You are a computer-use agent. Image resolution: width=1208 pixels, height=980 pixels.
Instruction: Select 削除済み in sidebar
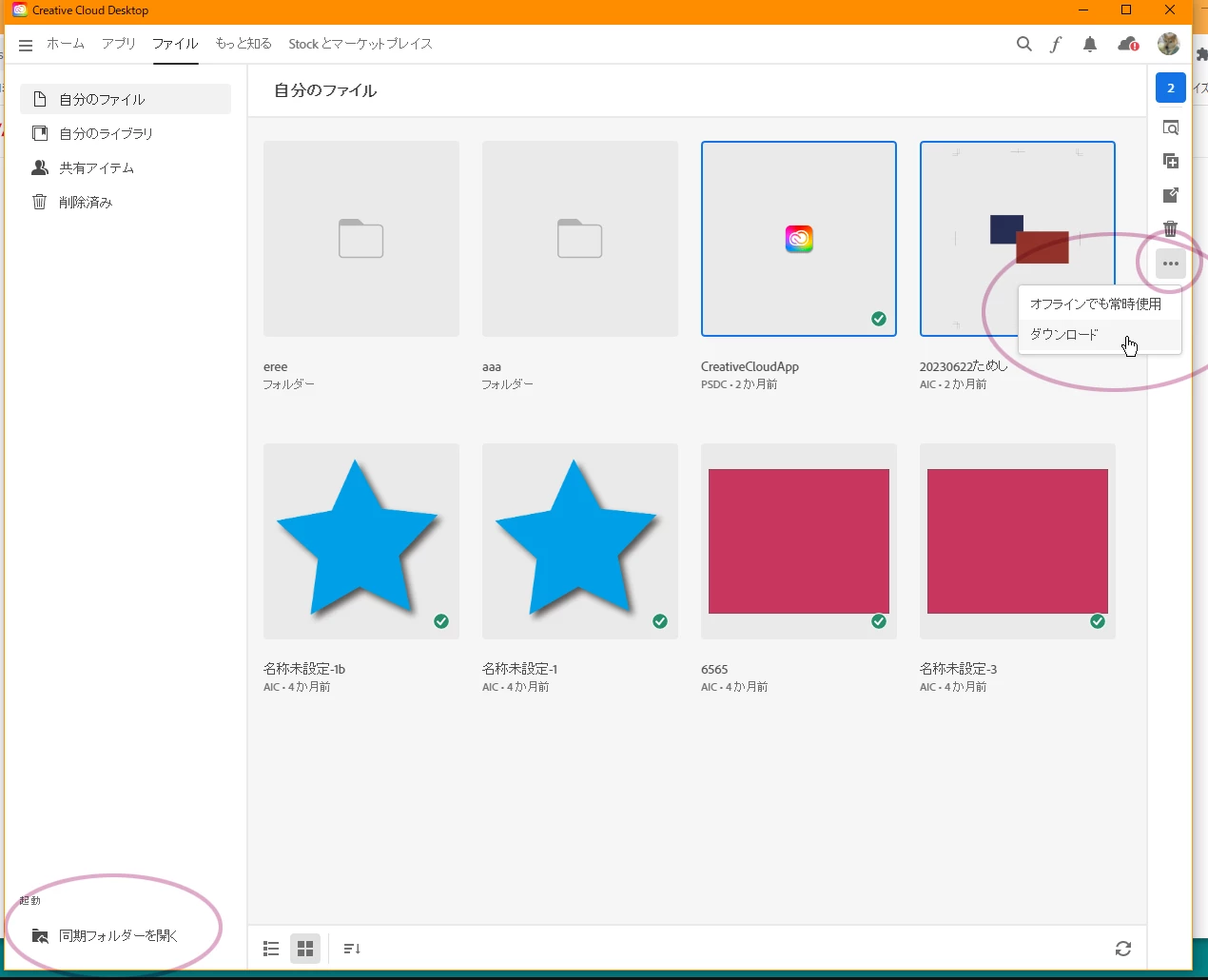point(126,202)
